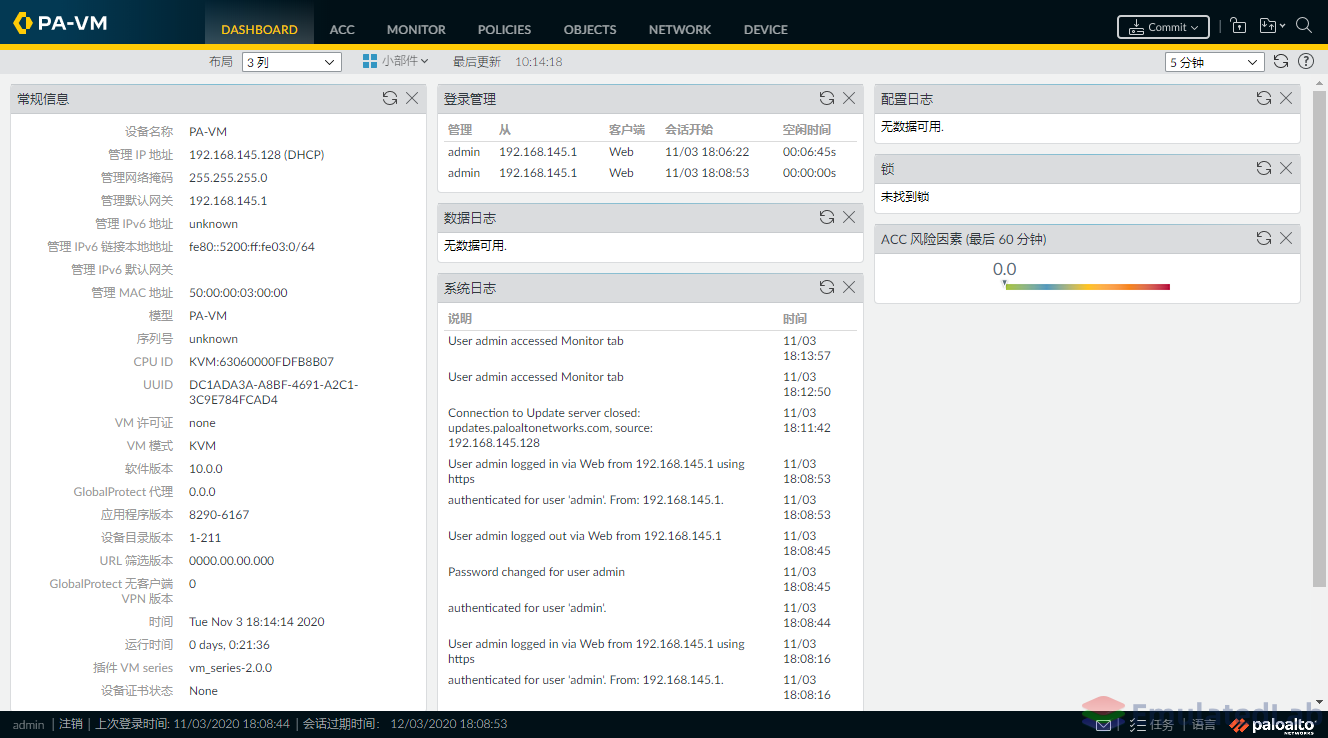Click the 应用程序版本 value 8290-6167

click(x=219, y=515)
